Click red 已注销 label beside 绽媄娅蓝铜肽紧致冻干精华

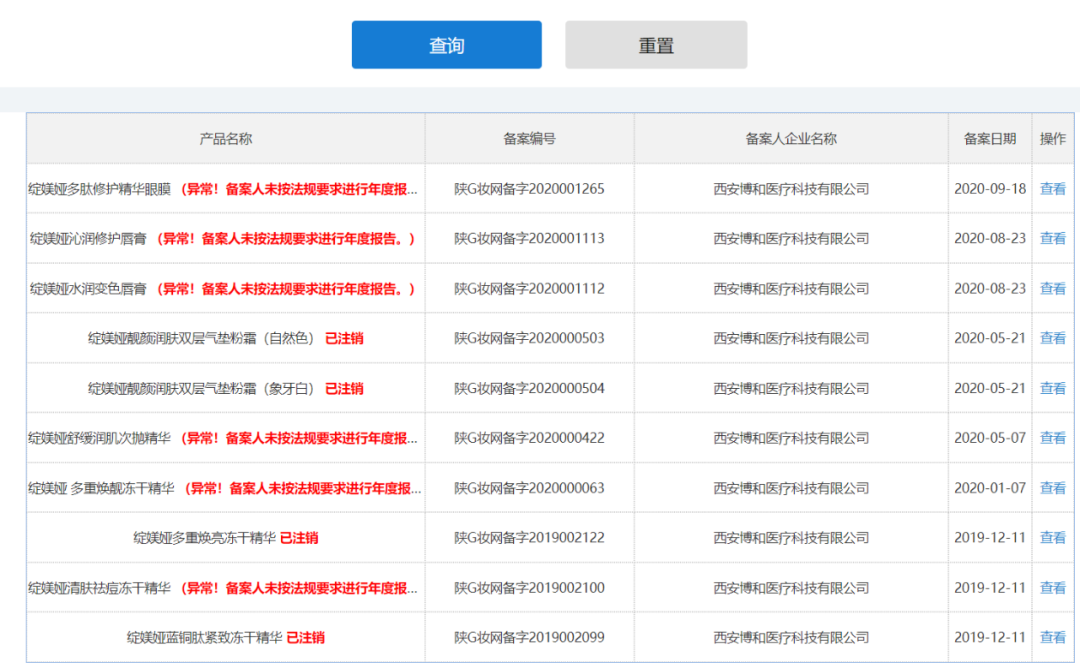click(305, 638)
